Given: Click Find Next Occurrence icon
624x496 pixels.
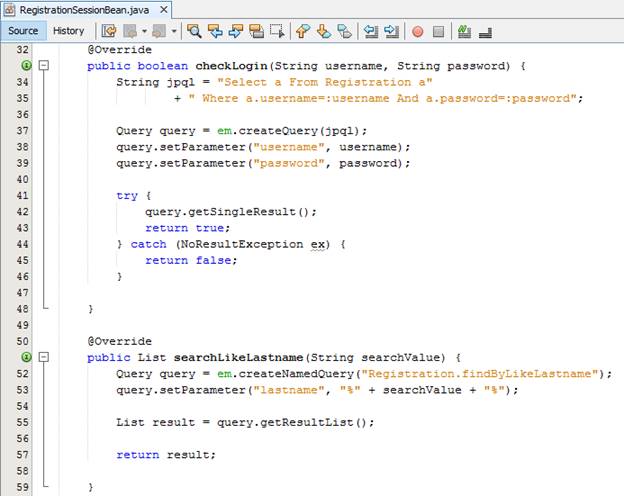Looking at the screenshot, I should [x=236, y=31].
